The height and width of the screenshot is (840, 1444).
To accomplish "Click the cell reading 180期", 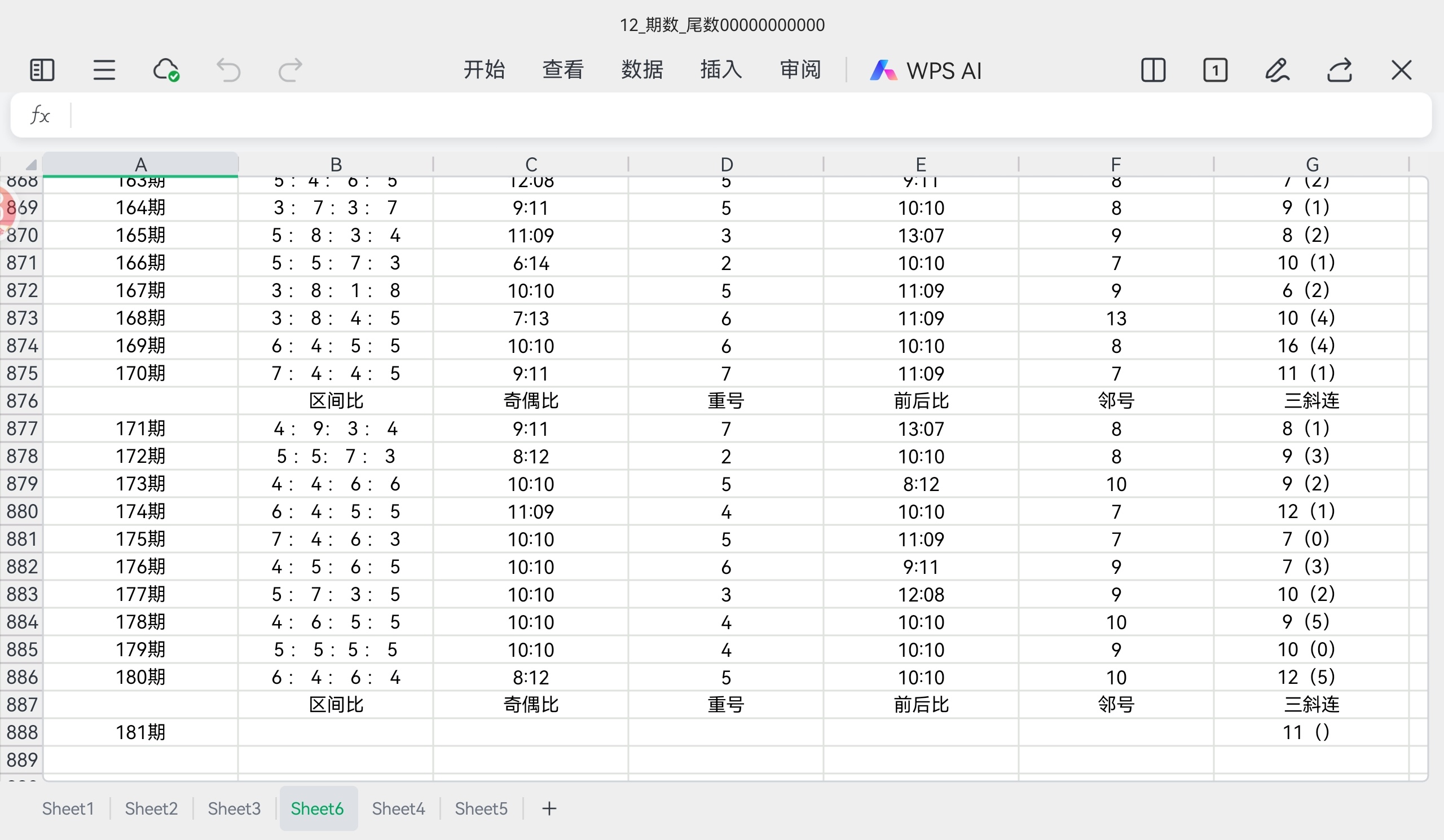I will 140,678.
